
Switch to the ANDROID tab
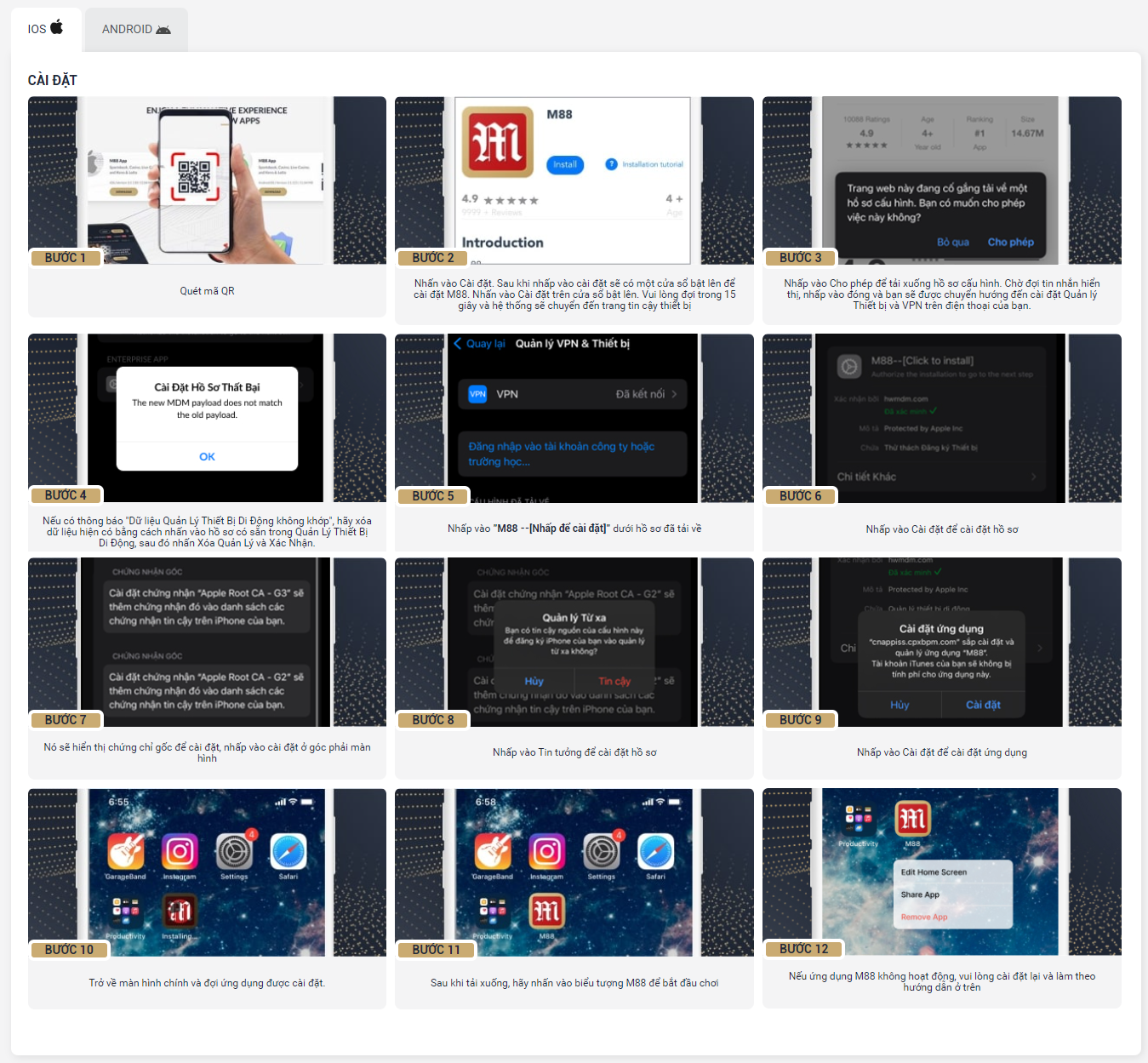(136, 29)
